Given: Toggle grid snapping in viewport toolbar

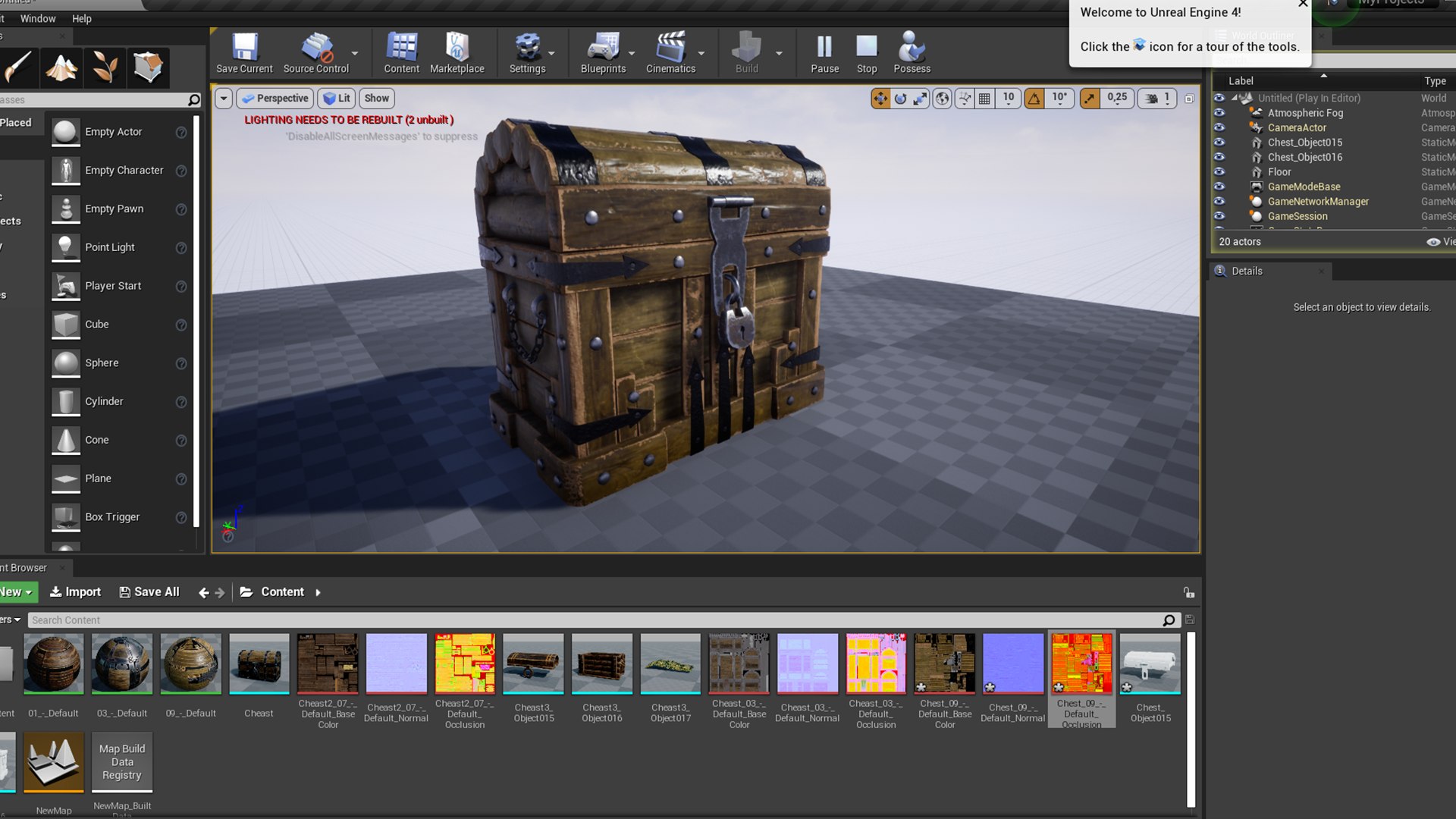Looking at the screenshot, I should coord(984,98).
